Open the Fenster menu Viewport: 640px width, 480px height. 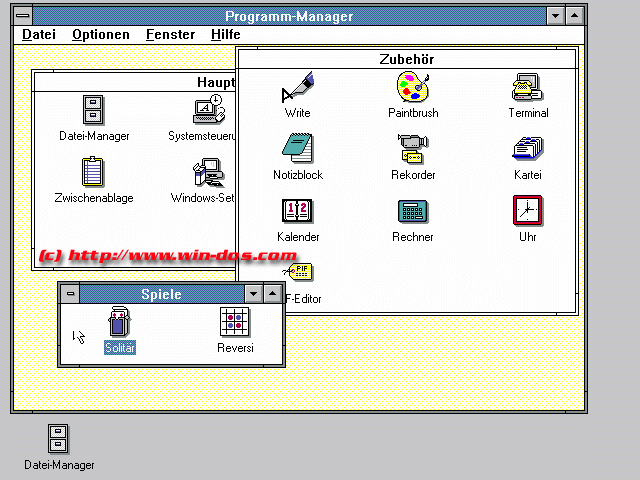point(170,34)
